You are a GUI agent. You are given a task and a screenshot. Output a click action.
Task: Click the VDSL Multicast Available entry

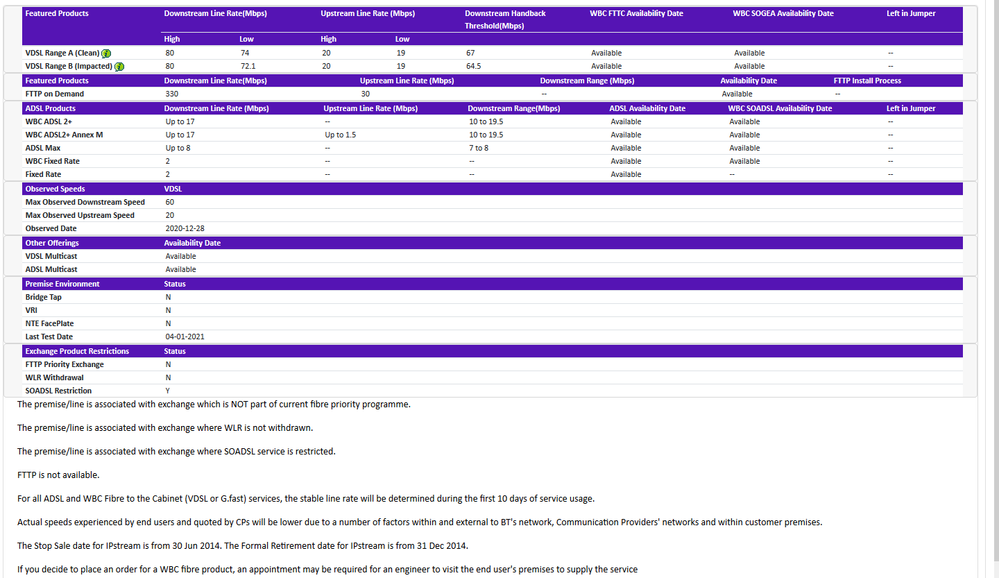(178, 256)
